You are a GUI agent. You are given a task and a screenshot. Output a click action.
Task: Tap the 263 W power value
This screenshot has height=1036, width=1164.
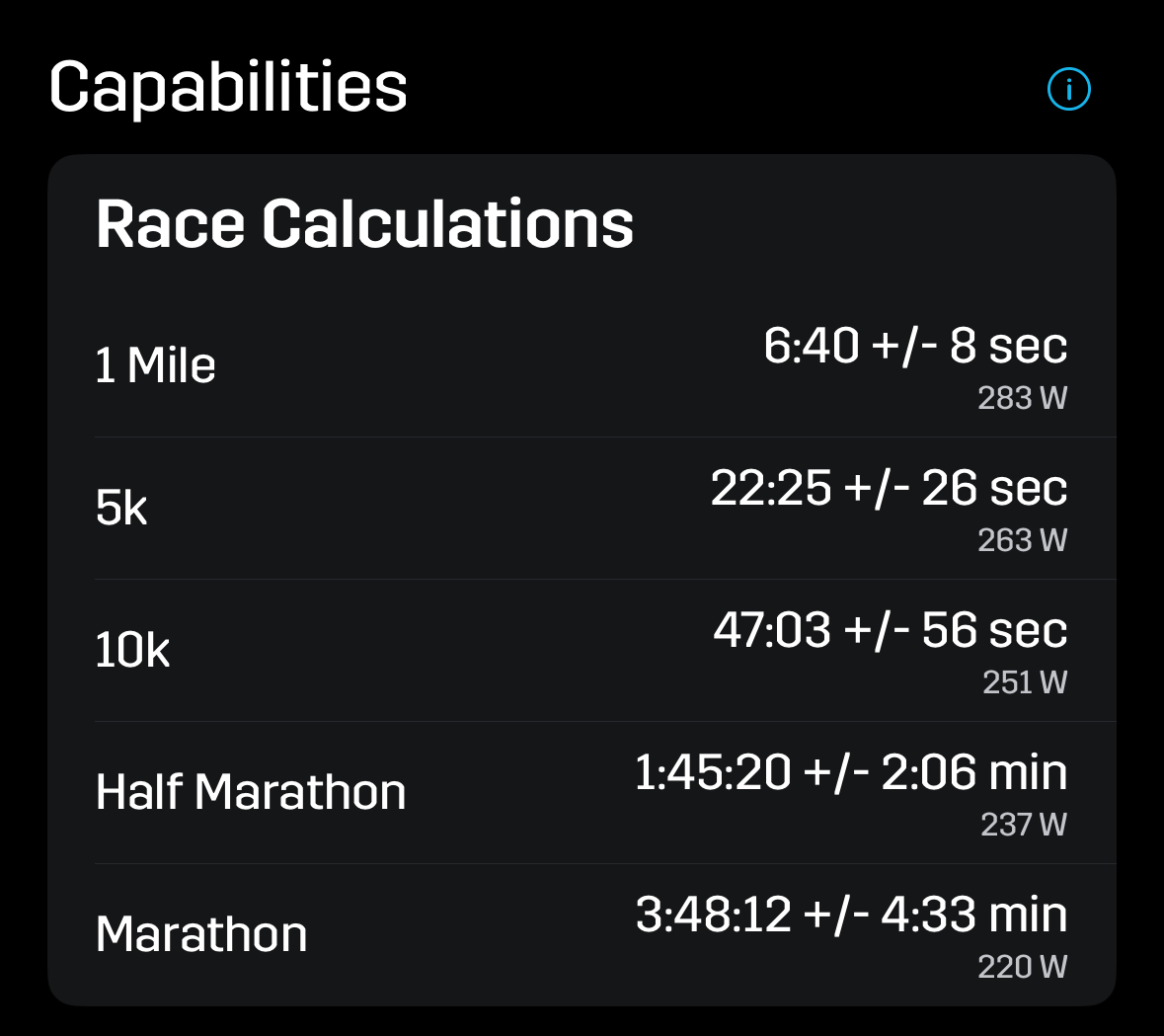(1022, 540)
